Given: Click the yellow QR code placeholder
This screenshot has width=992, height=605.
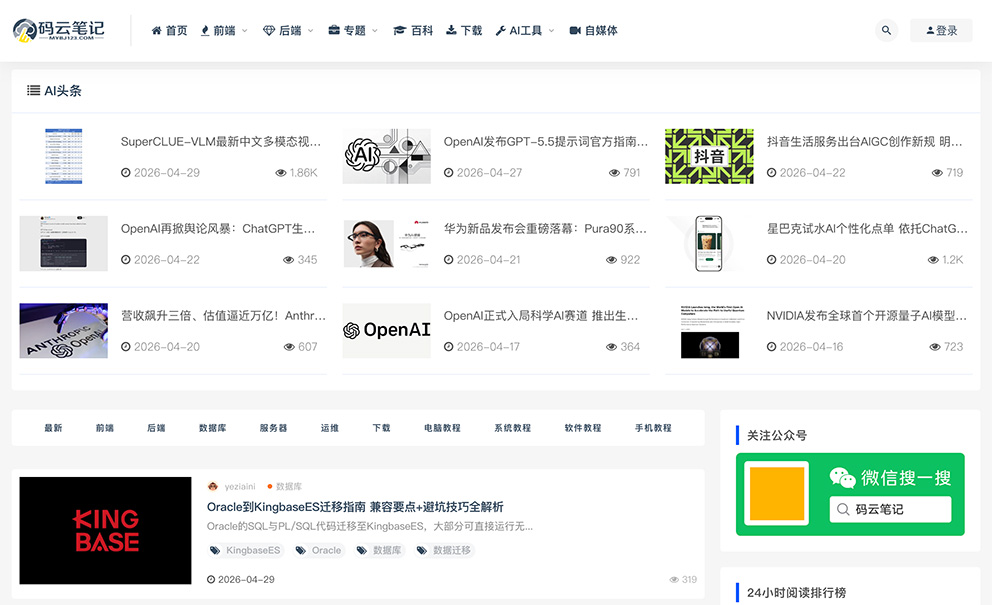Looking at the screenshot, I should click(x=776, y=494).
